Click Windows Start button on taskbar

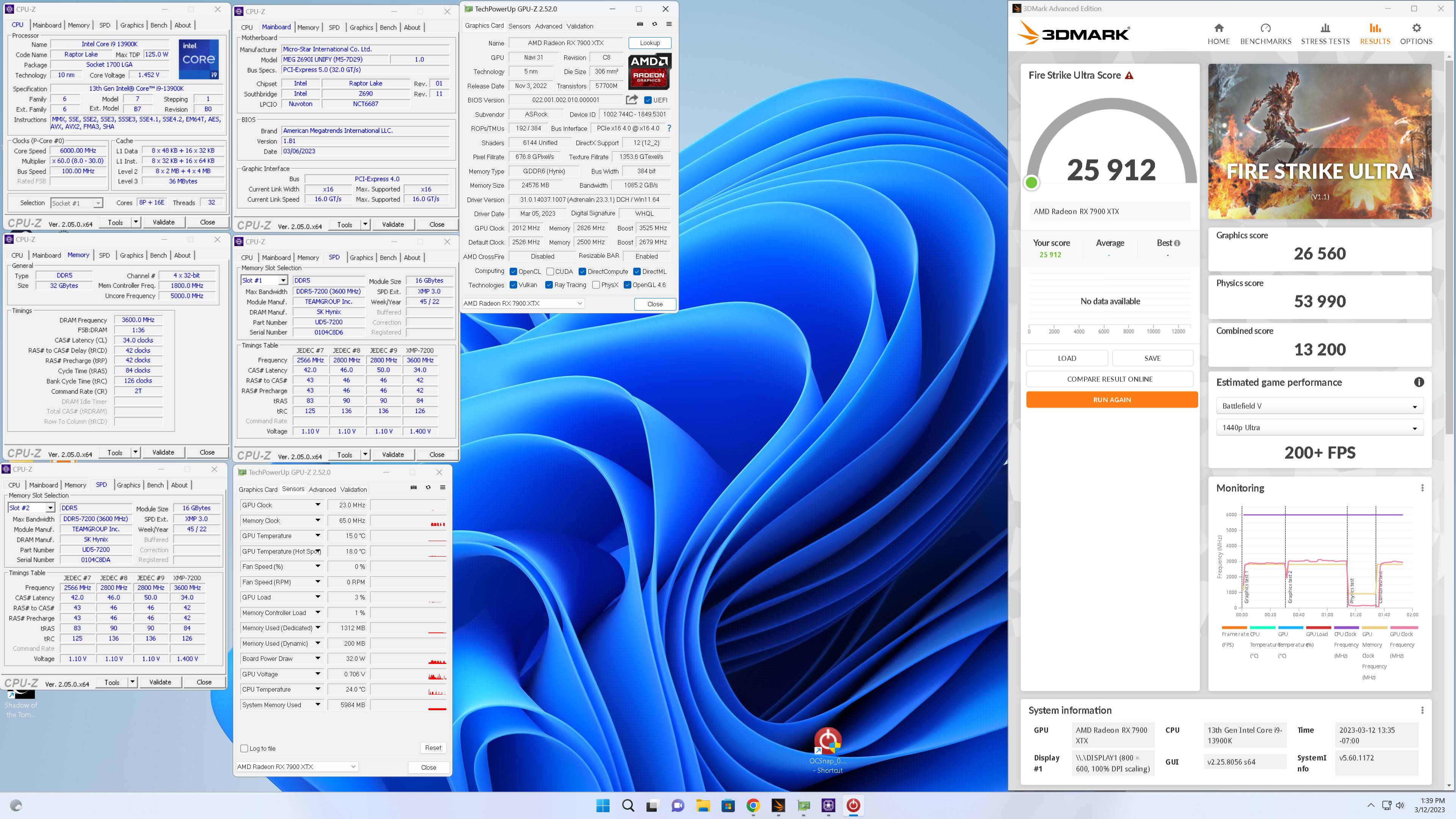pos(603,805)
